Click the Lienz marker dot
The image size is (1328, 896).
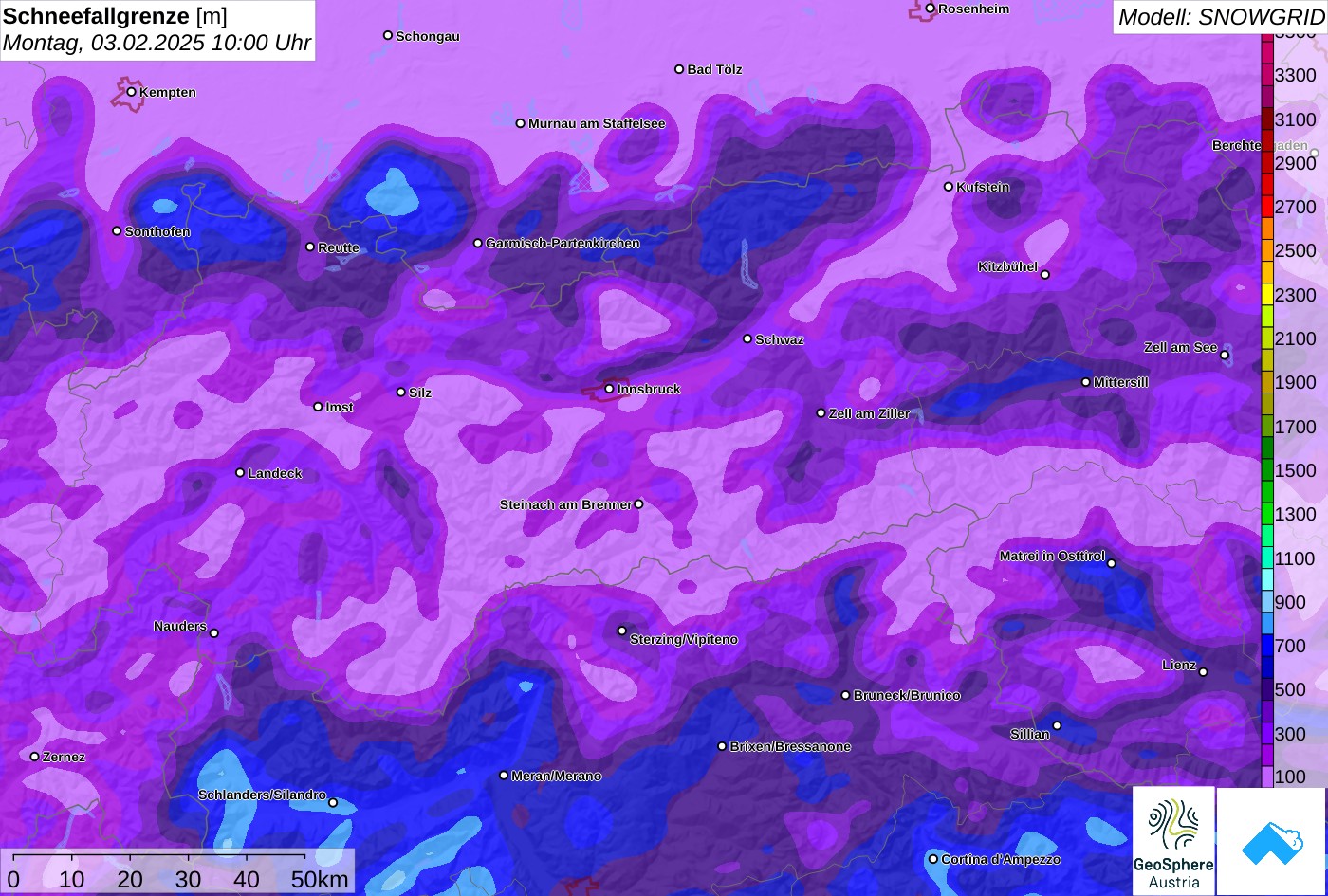coord(1203,672)
